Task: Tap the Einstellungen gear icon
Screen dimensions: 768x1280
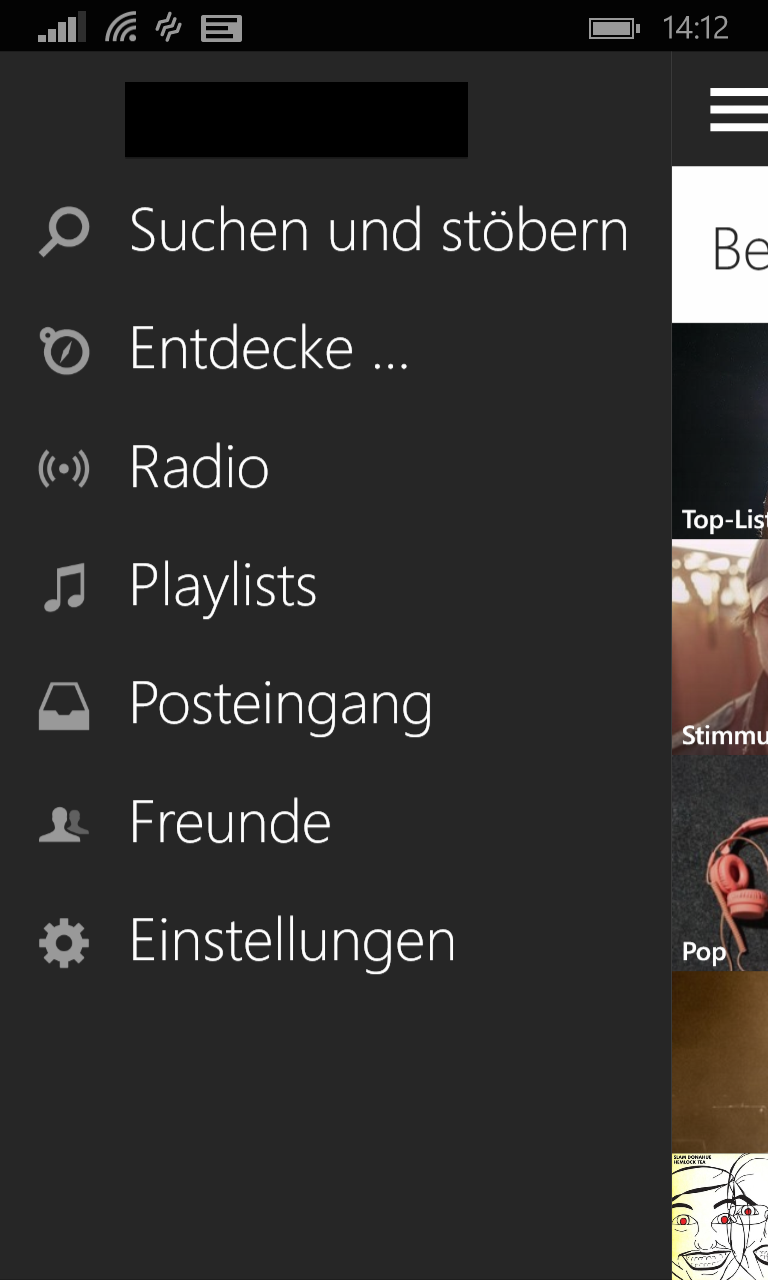Action: [64, 943]
